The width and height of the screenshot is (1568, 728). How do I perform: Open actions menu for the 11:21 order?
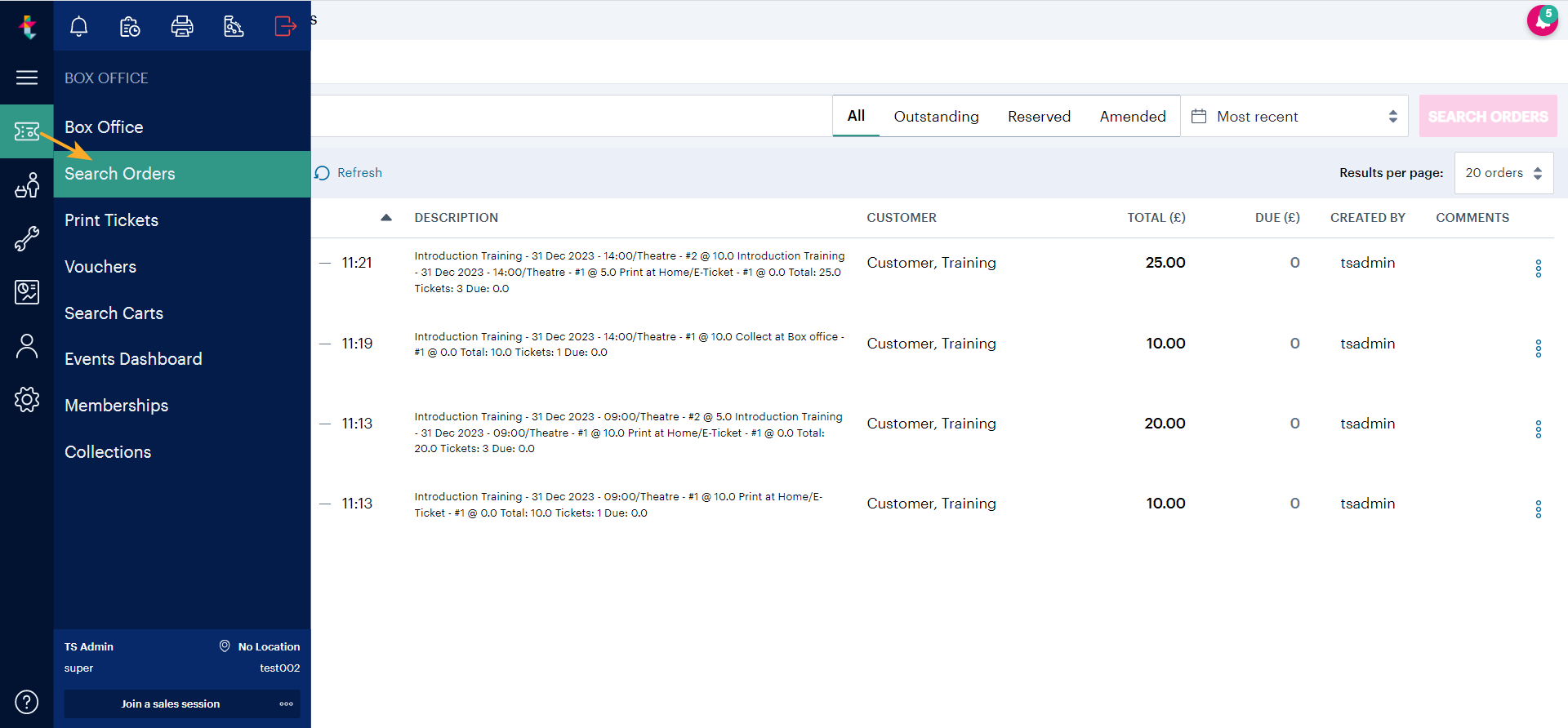[1539, 269]
